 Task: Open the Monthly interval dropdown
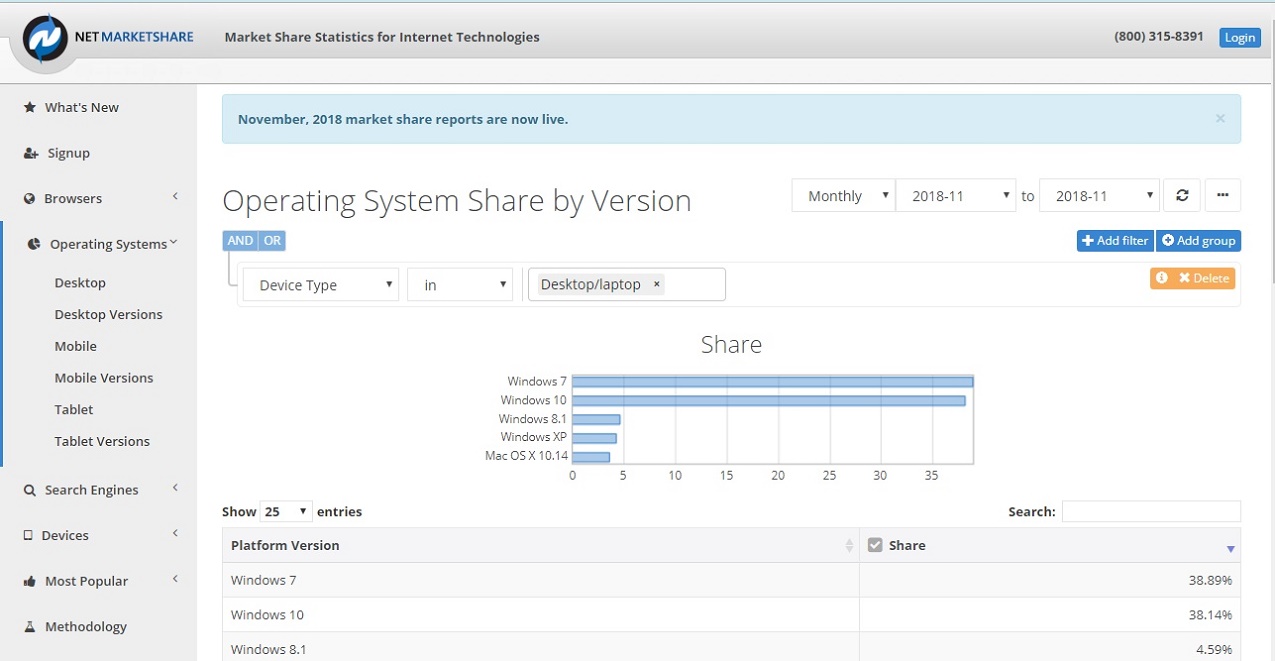[x=844, y=196]
